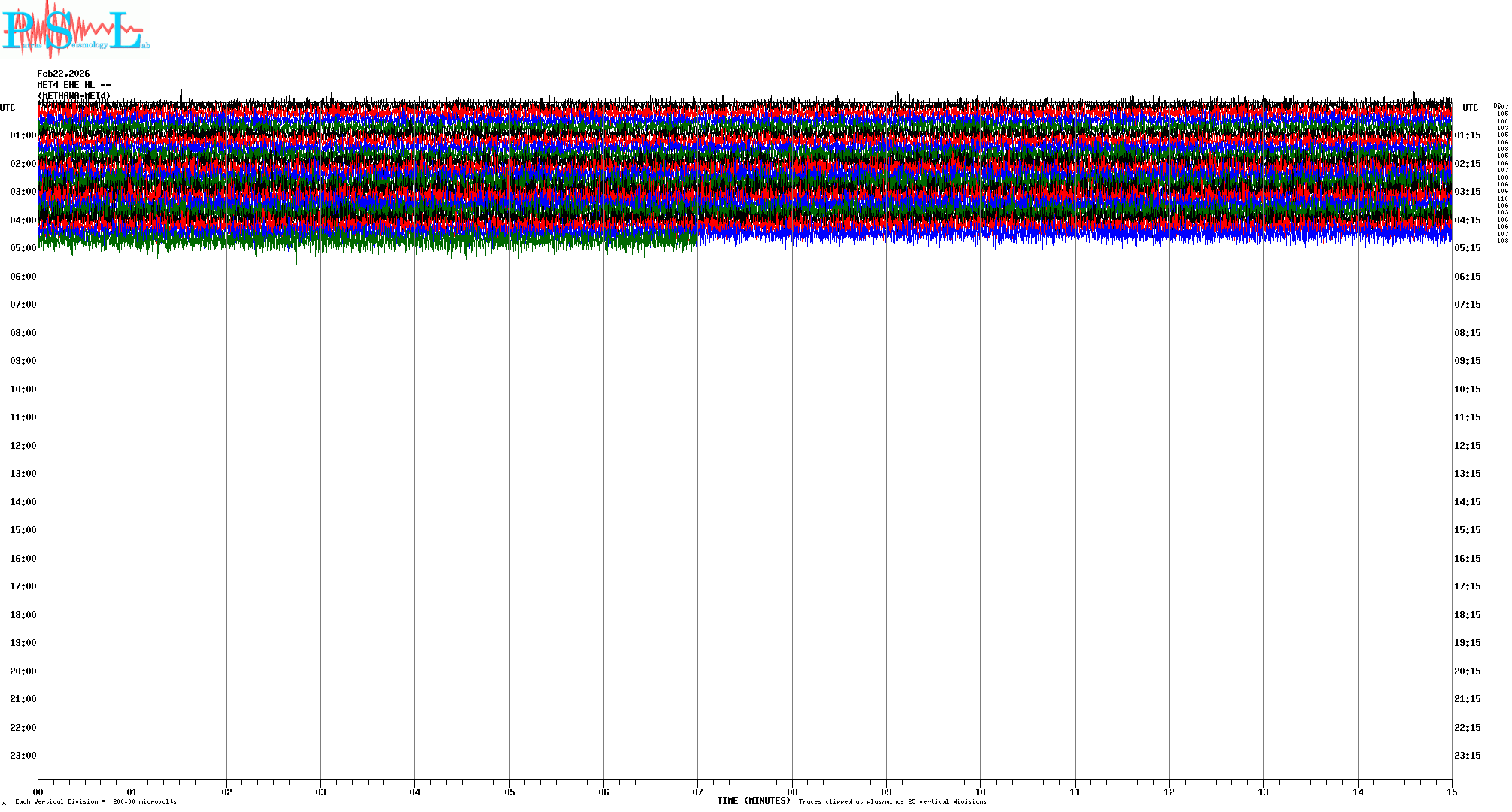
Task: Click minute marker 03 on bottom axis
Action: (320, 792)
